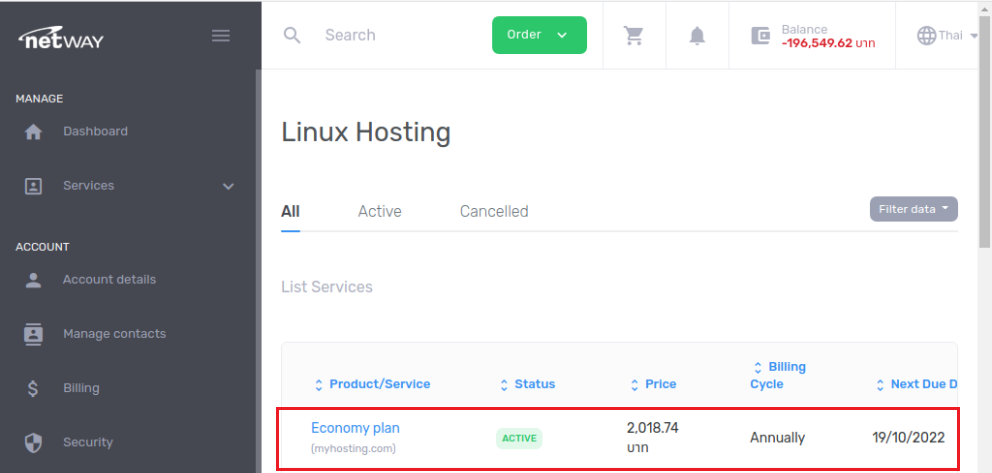Open the shopping cart icon
The height and width of the screenshot is (473, 992).
click(x=633, y=35)
